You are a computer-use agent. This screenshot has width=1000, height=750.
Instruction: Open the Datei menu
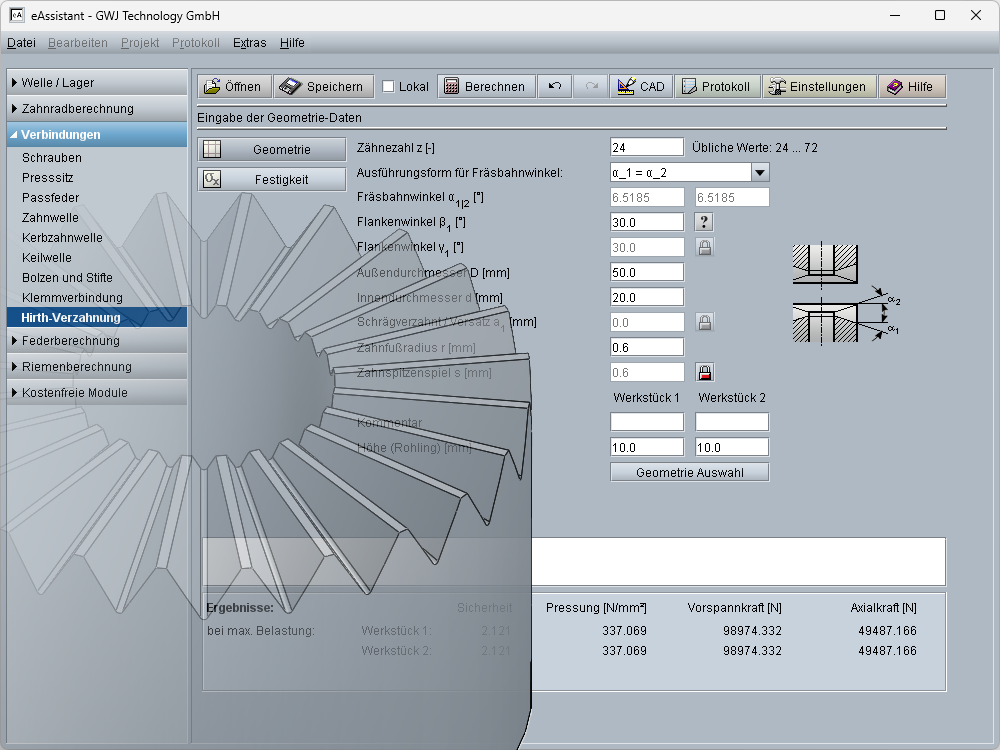[x=21, y=43]
